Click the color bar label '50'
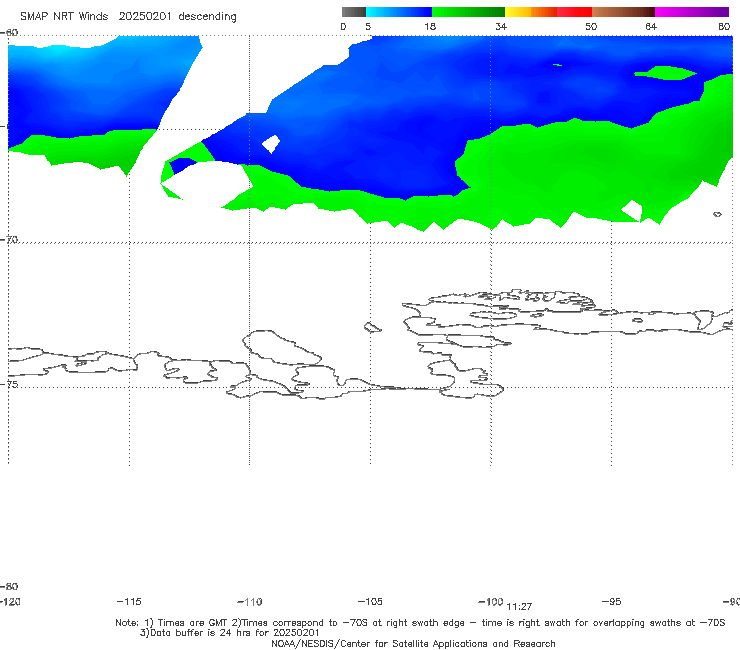The height and width of the screenshot is (650, 740). (x=591, y=26)
